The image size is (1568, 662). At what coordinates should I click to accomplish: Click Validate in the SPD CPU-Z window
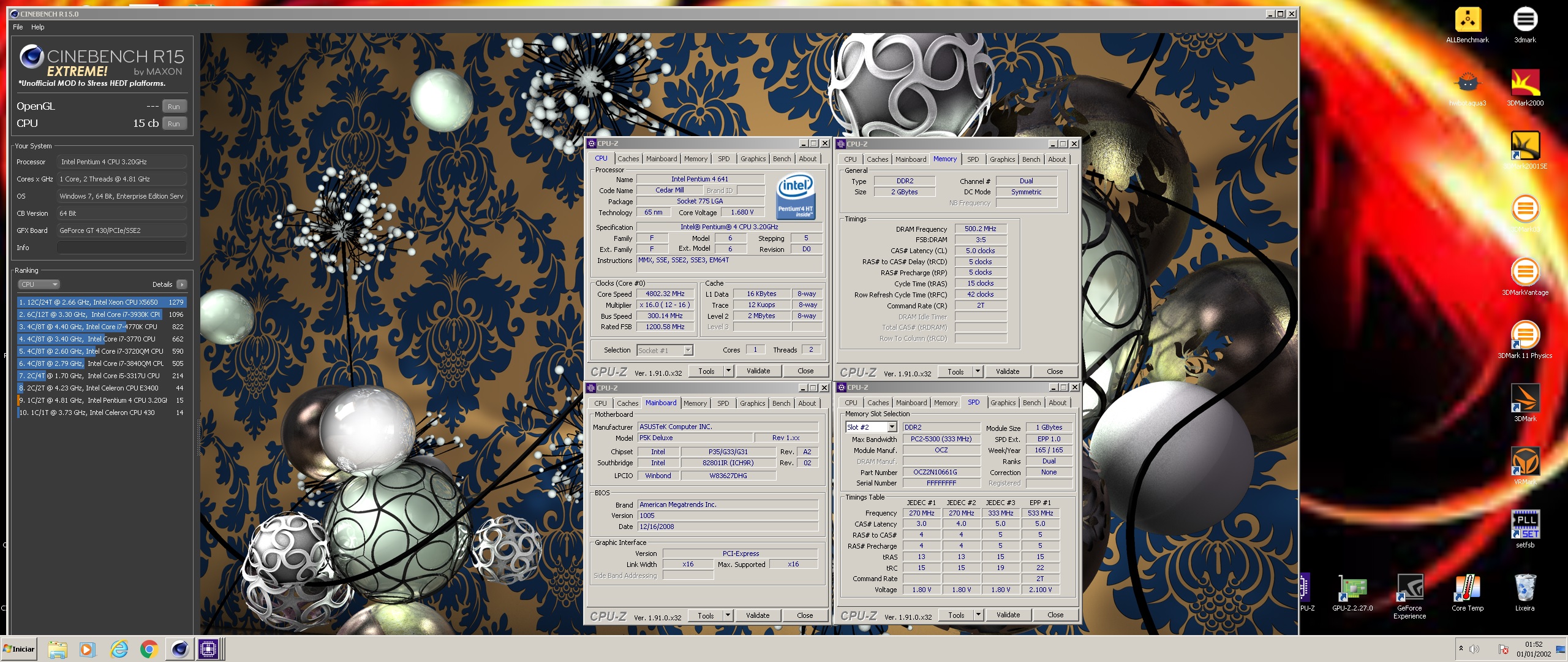click(1008, 615)
